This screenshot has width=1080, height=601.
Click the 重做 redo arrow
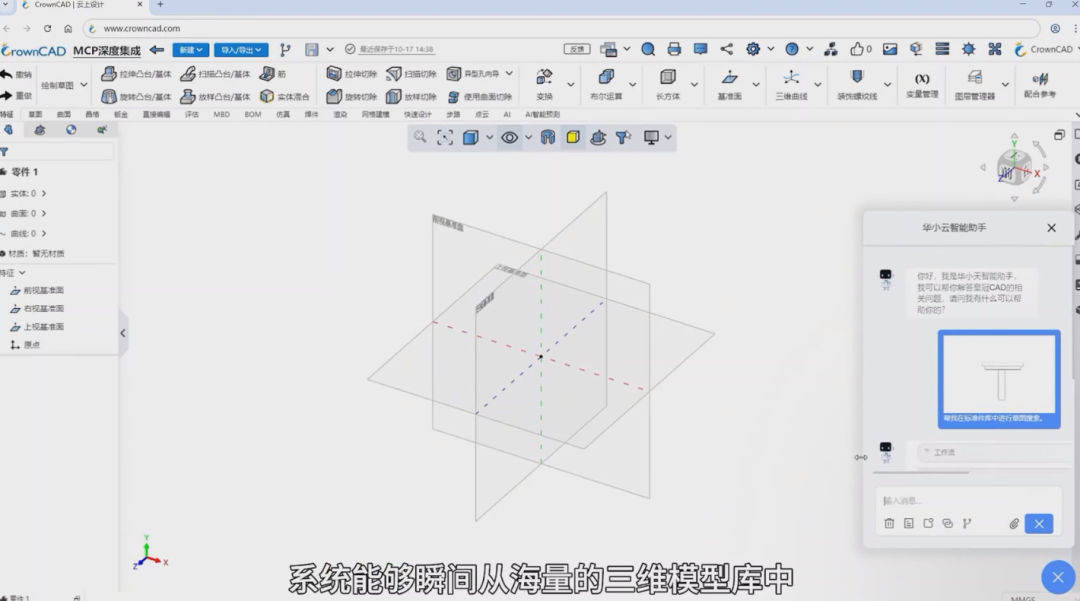click(x=16, y=95)
